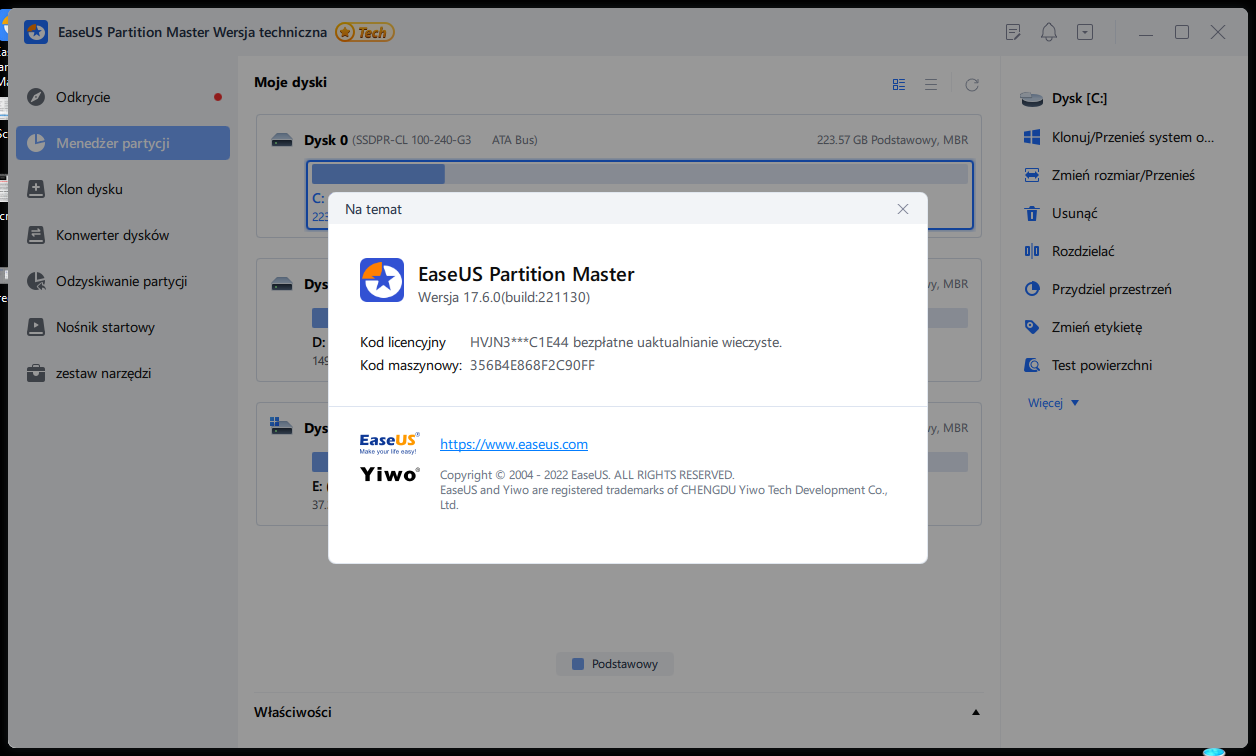Close the Na temat dialog
This screenshot has width=1256, height=756.
(x=903, y=209)
